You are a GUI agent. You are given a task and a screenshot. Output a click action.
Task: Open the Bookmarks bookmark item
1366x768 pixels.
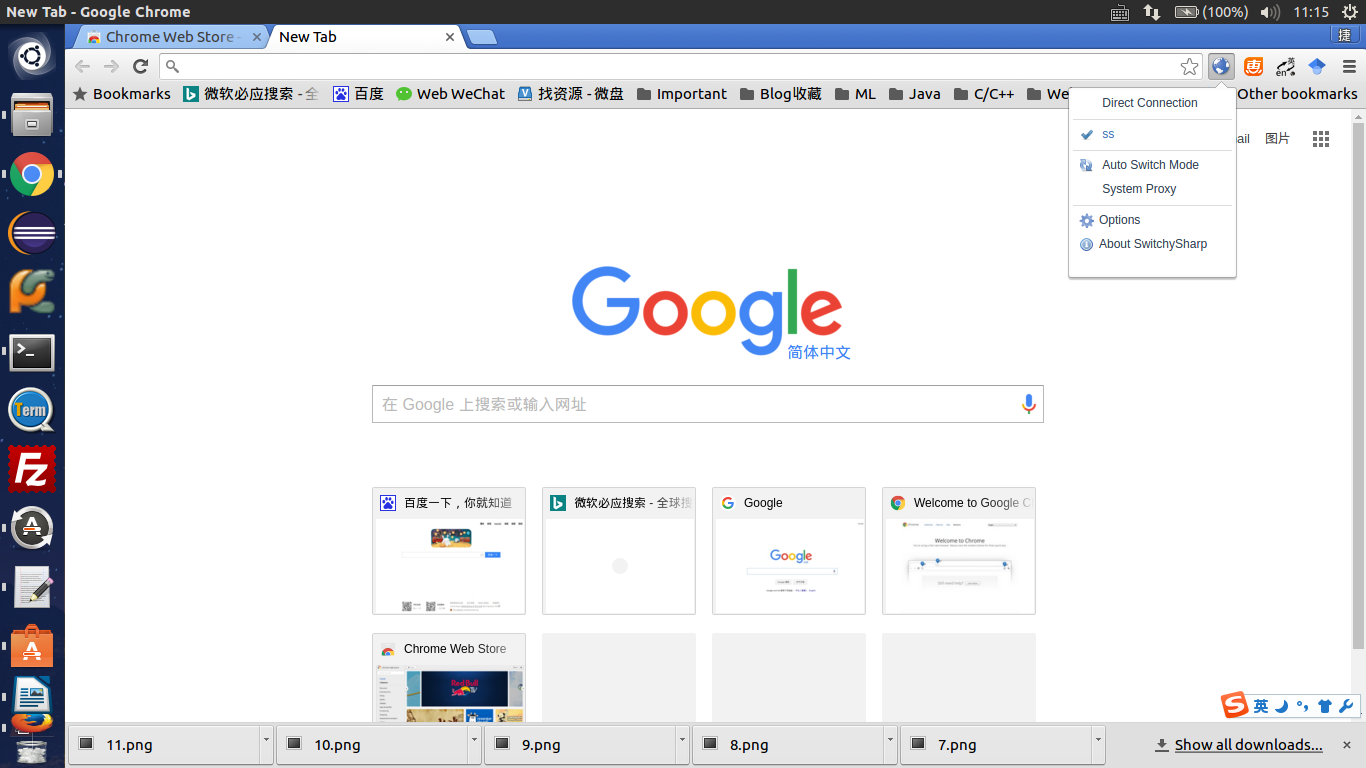(121, 94)
